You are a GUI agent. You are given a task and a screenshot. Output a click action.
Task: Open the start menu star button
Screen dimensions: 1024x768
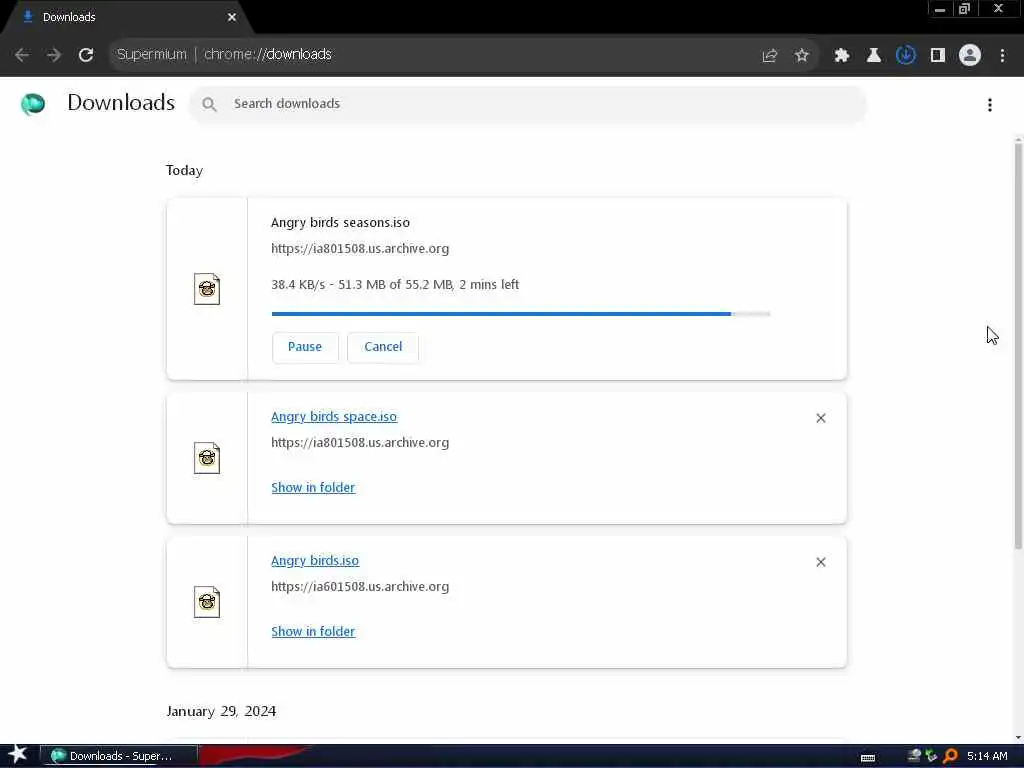tap(18, 755)
